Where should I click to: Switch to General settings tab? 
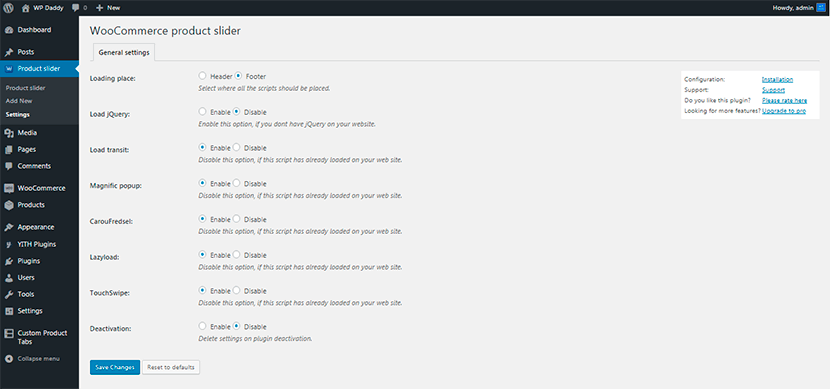pos(124,52)
